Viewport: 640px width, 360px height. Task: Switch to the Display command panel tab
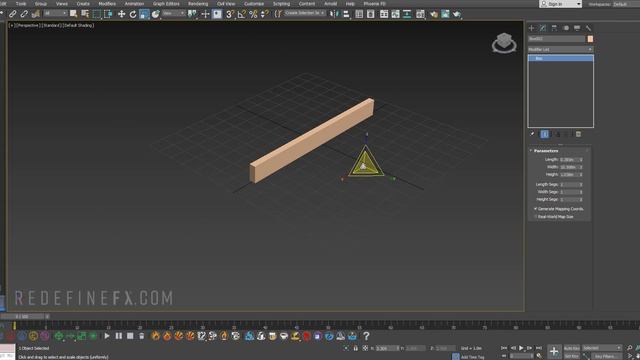click(x=577, y=28)
